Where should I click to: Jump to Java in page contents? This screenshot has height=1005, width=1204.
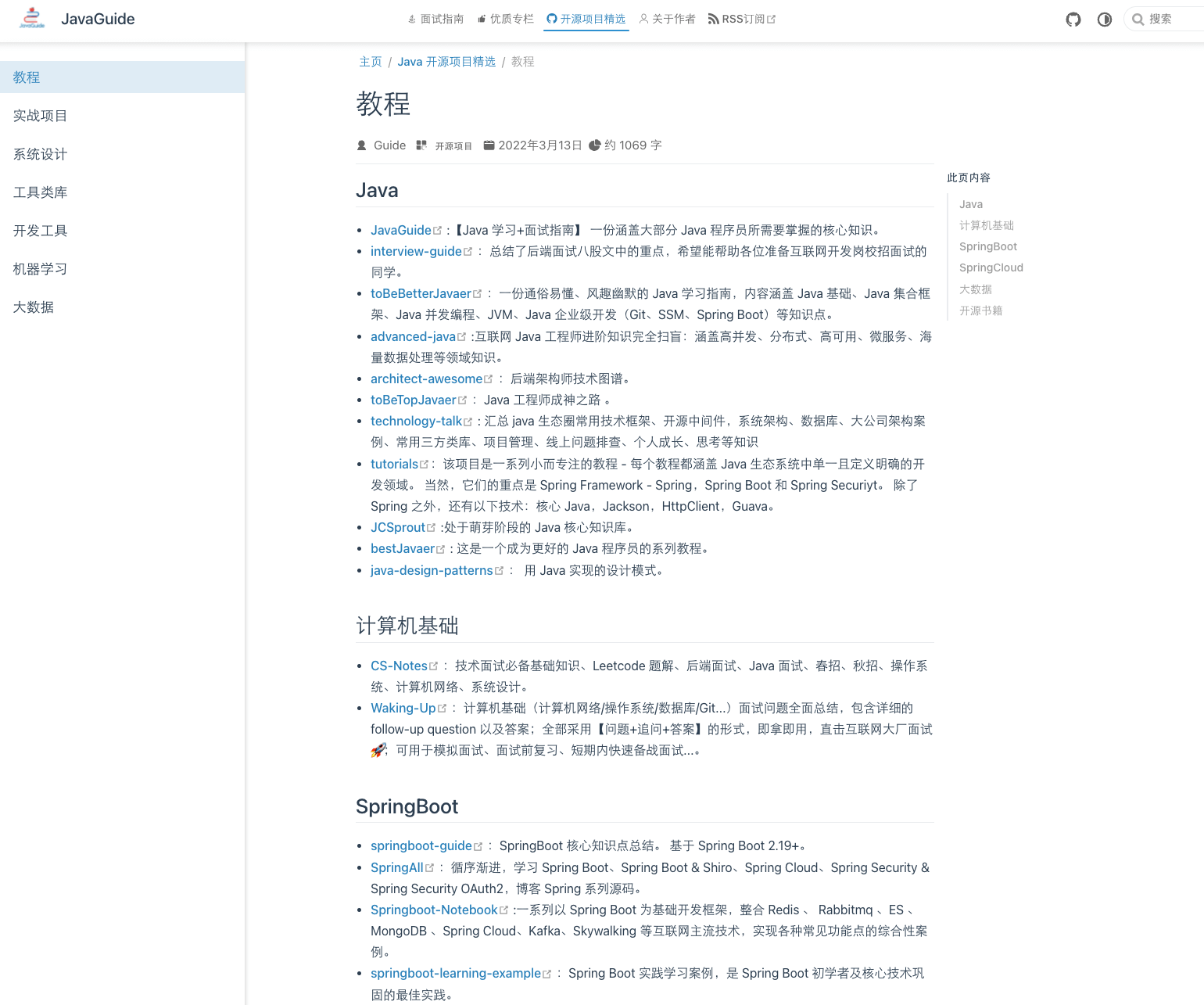click(x=971, y=204)
